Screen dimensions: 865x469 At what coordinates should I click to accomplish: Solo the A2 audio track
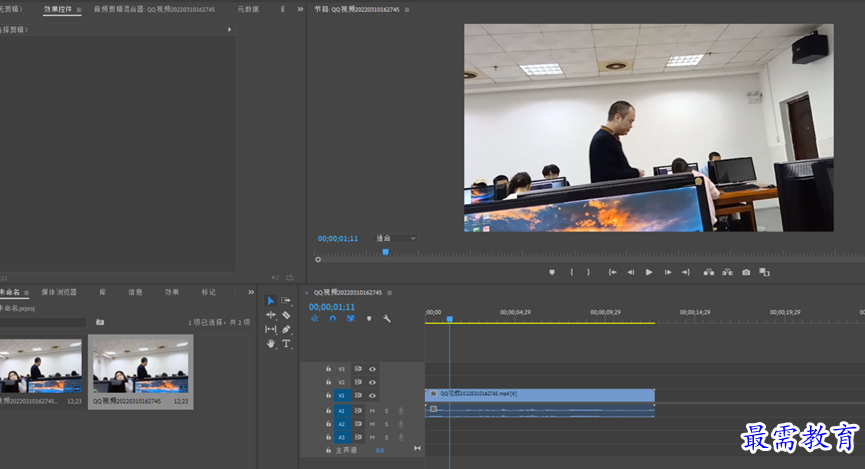point(386,424)
